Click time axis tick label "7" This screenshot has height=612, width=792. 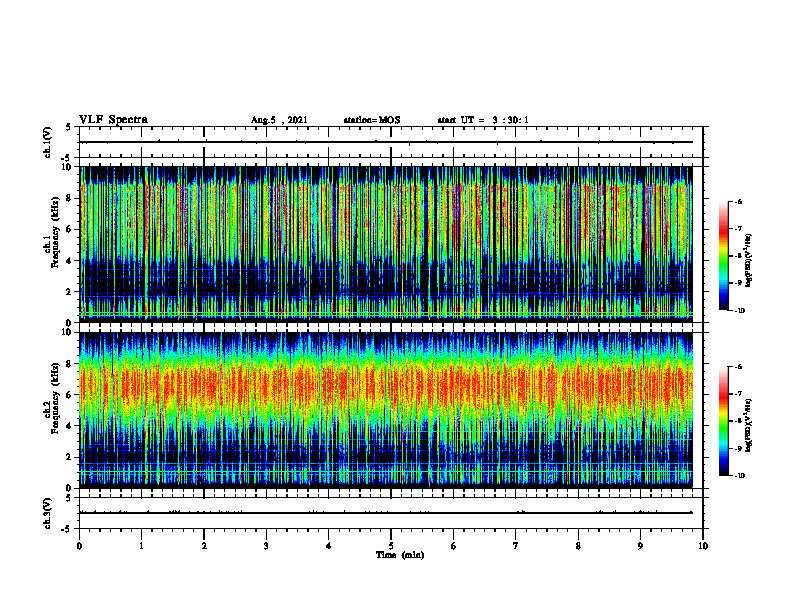tap(516, 546)
